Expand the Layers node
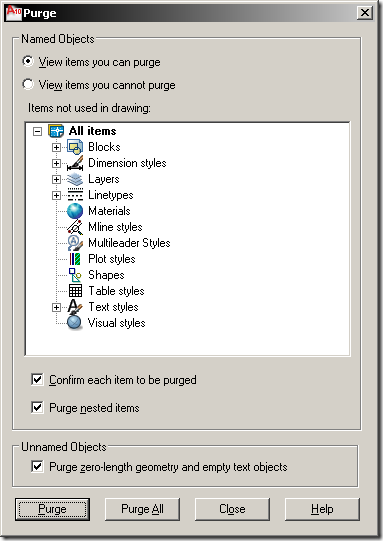Screen dimensions: 383x541 coord(56,179)
